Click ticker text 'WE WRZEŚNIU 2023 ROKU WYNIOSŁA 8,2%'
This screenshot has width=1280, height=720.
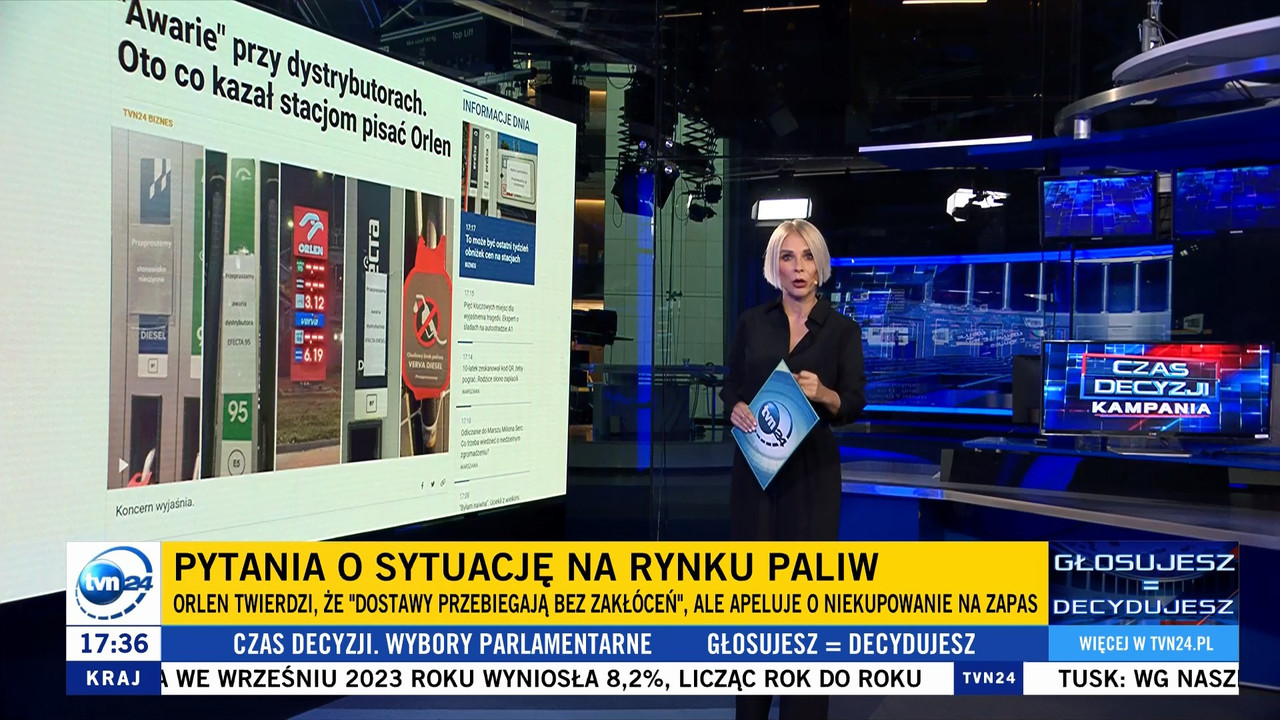coord(421,678)
